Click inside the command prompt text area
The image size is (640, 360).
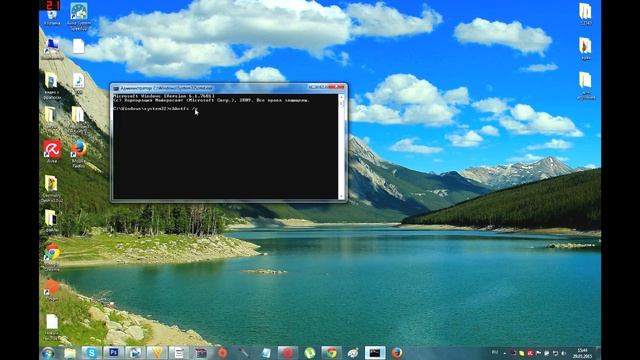pos(226,147)
